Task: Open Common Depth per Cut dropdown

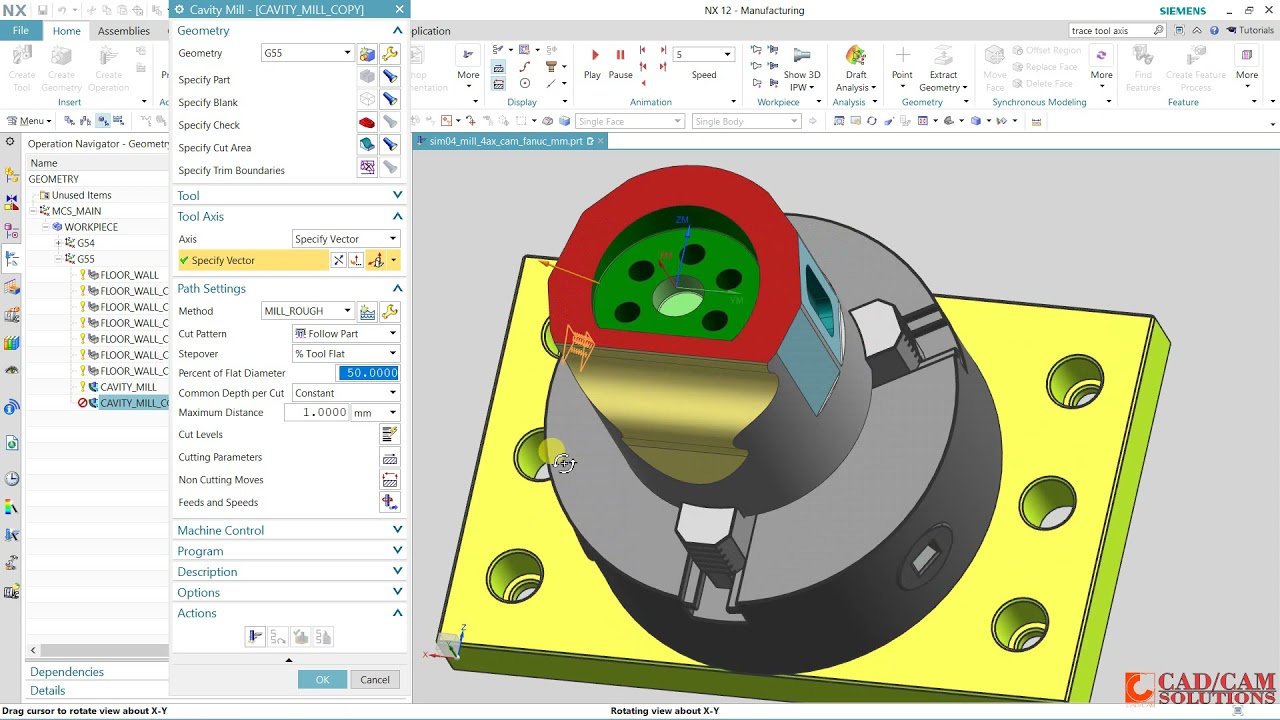Action: (x=392, y=393)
